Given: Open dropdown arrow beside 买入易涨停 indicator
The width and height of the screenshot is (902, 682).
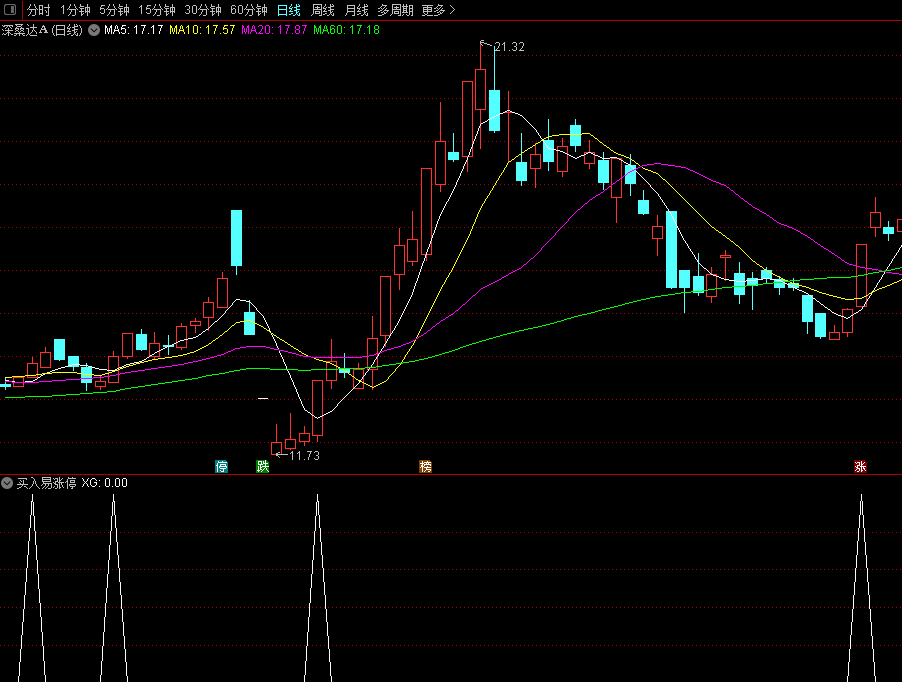Looking at the screenshot, I should coord(7,483).
